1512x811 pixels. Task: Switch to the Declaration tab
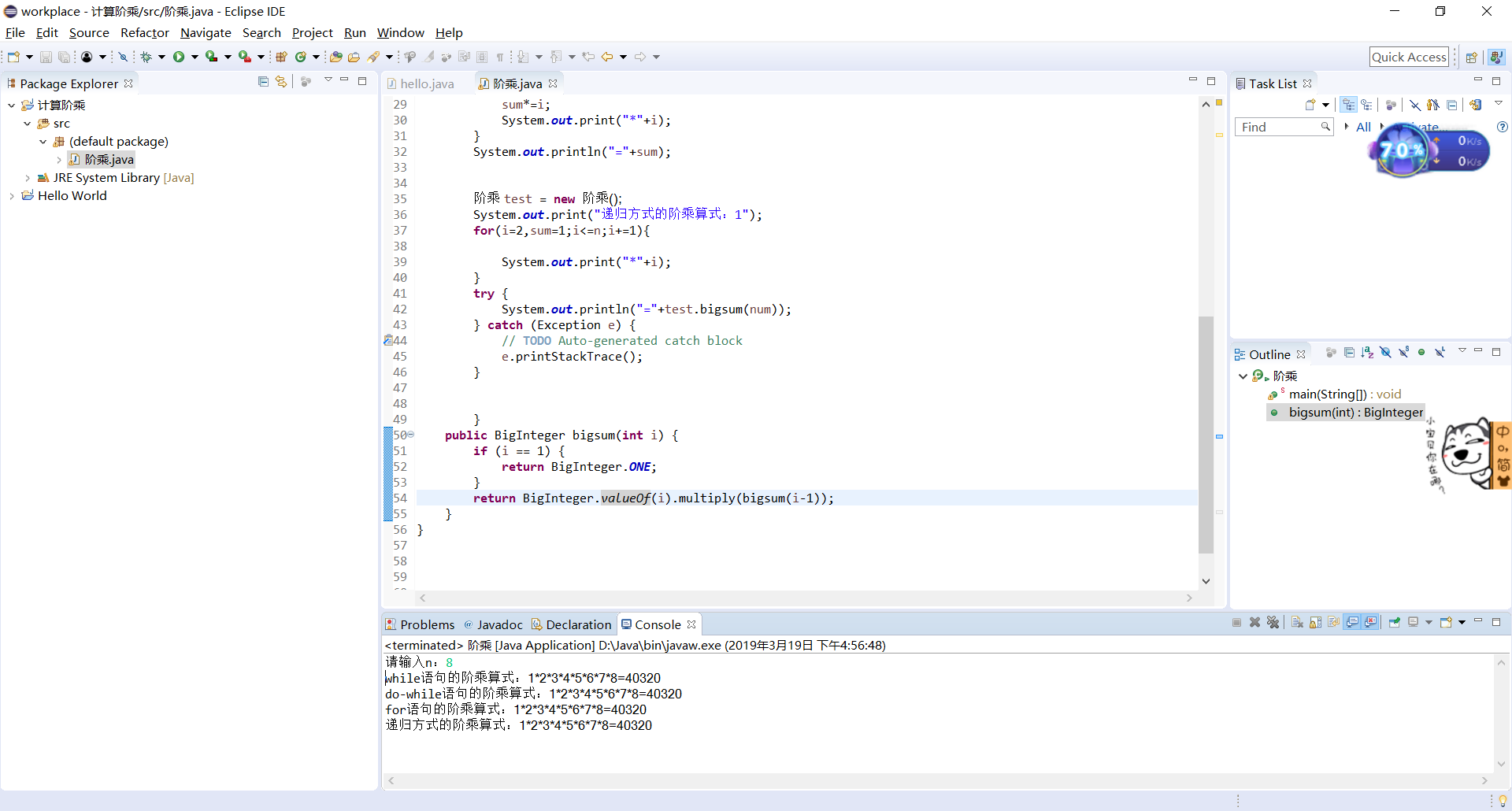click(571, 624)
